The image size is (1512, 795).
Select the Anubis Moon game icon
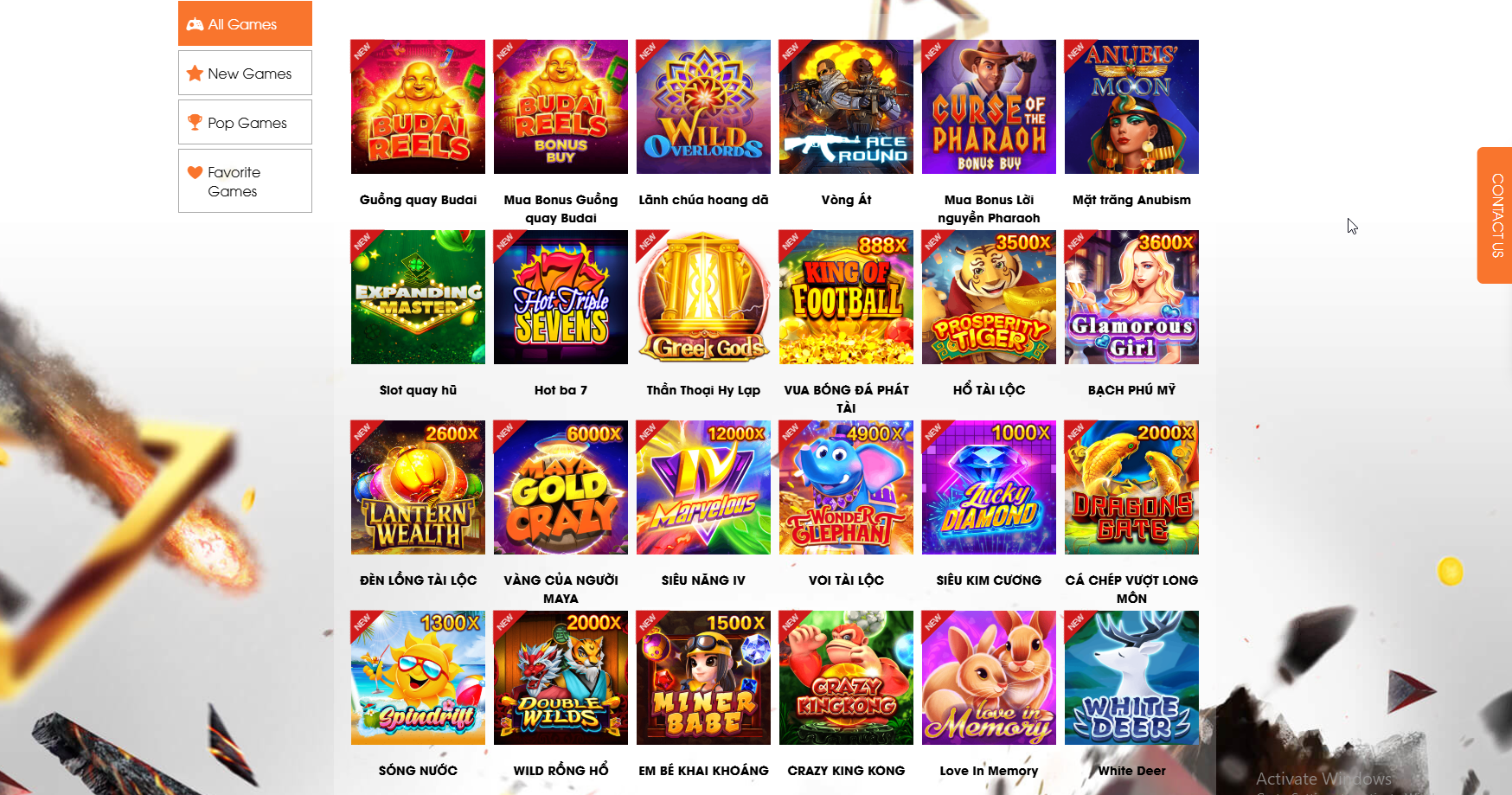click(1131, 106)
